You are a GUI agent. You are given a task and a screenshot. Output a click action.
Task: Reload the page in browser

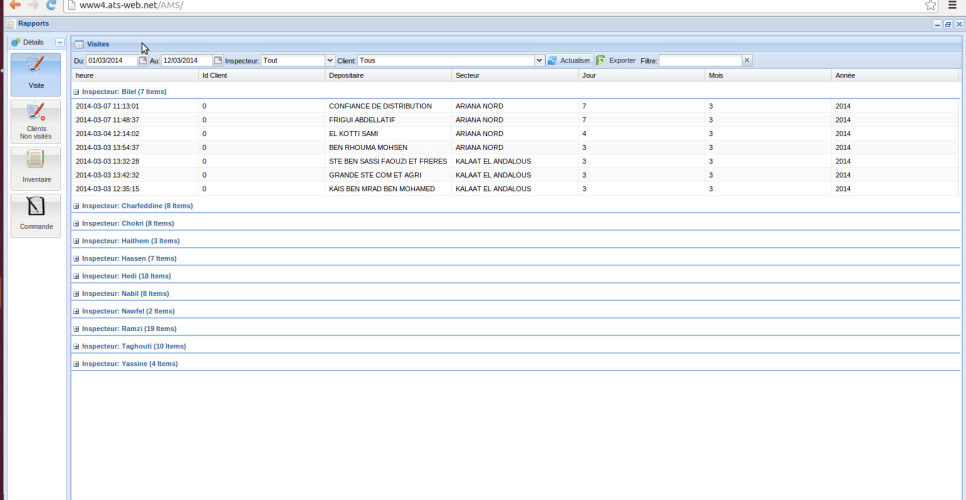click(51, 6)
